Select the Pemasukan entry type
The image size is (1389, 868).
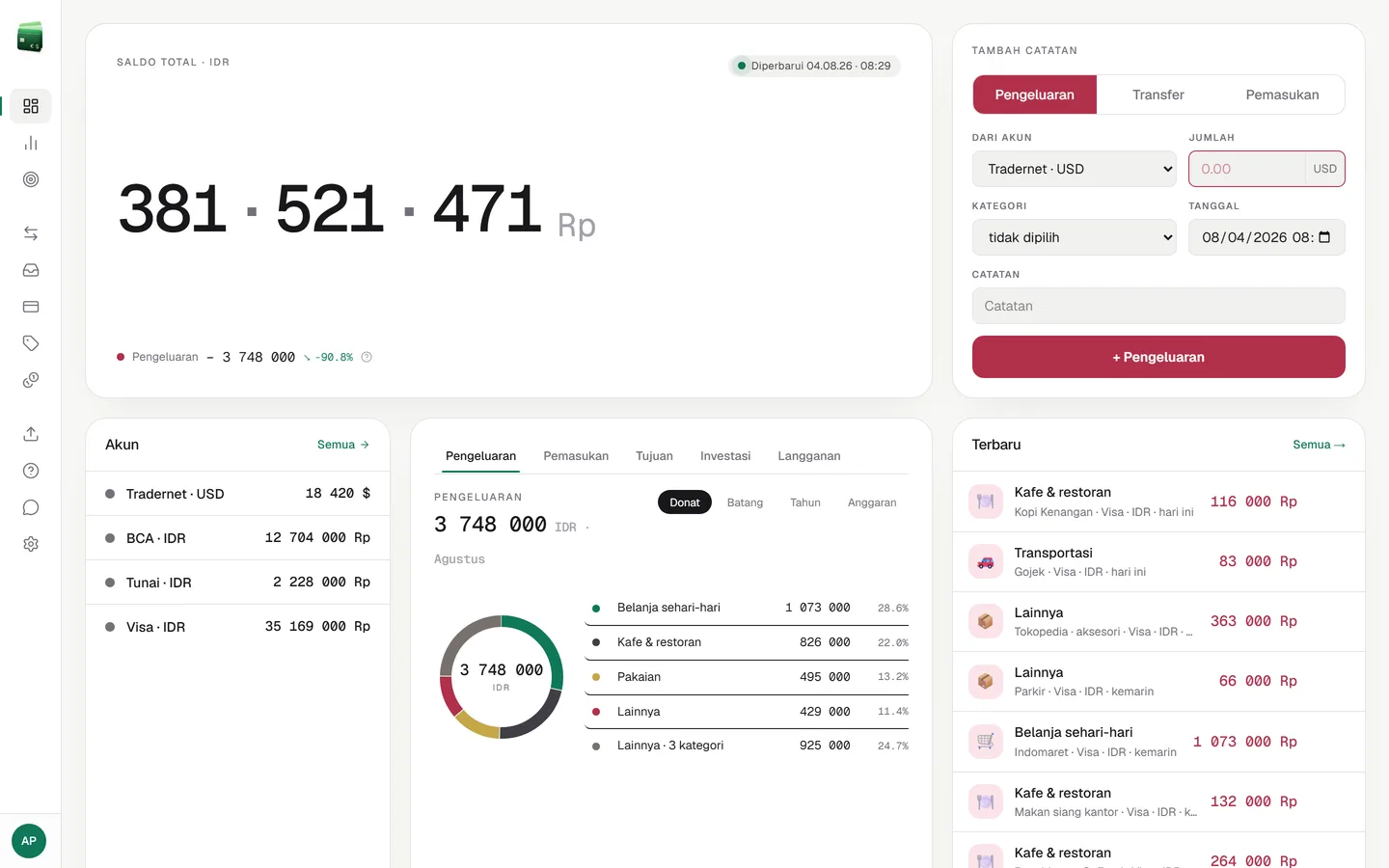1282,95
